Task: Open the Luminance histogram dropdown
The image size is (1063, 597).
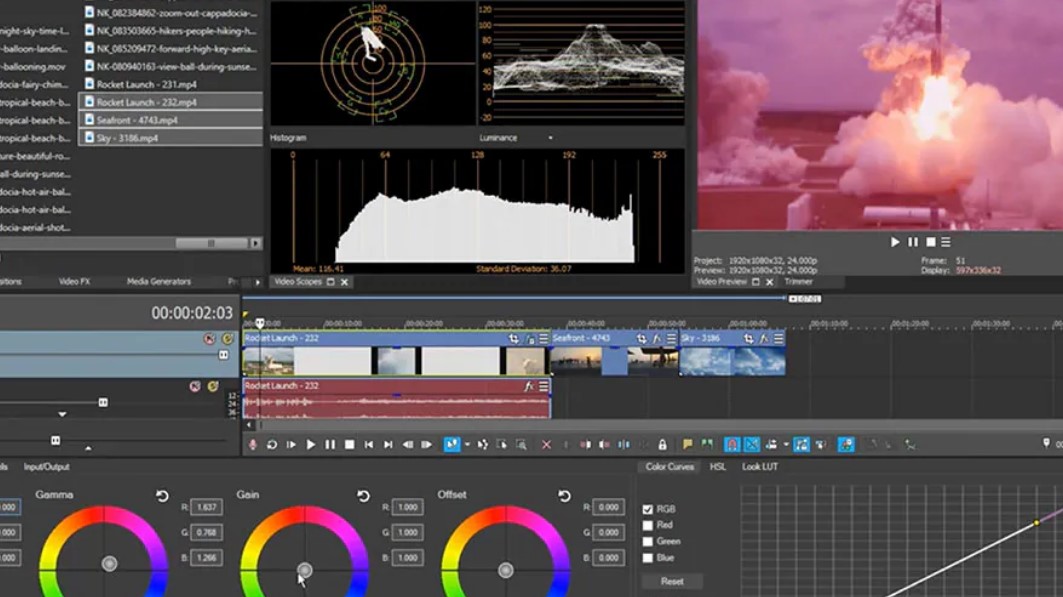Action: pyautogui.click(x=550, y=138)
